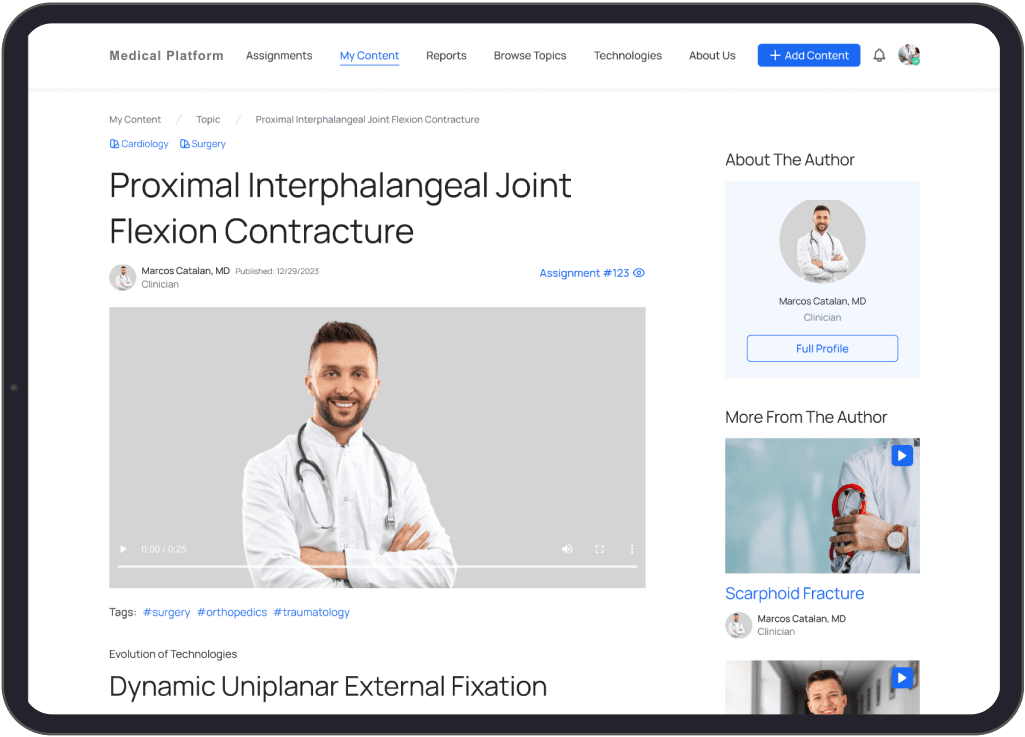Click the Surgery category badge icon
The image size is (1025, 737).
184,143
